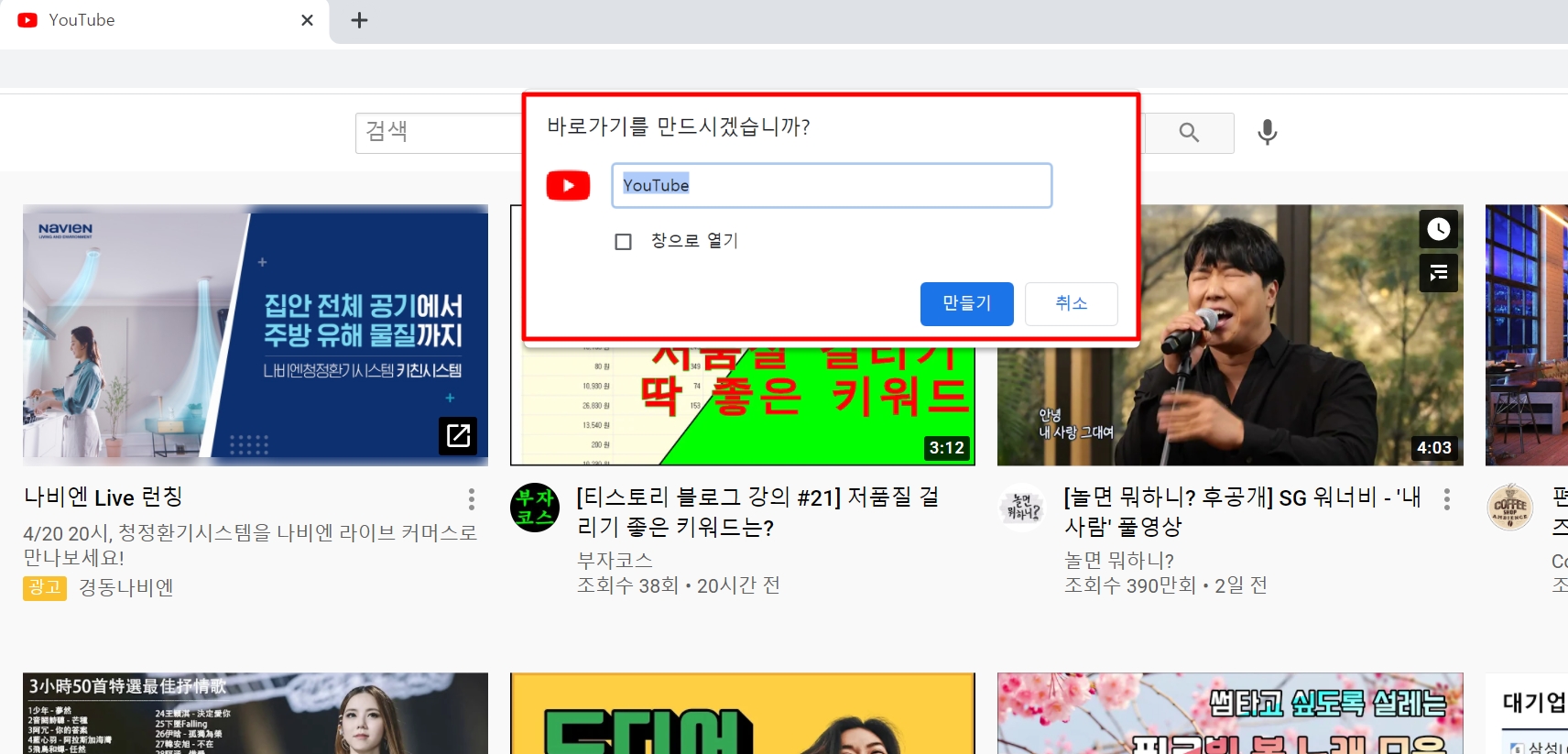Click the Add to queue icon
The image size is (1568, 754).
[1439, 272]
